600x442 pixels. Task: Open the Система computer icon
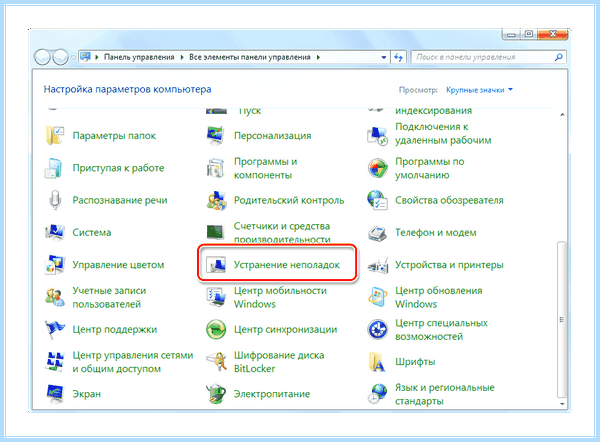[55, 232]
